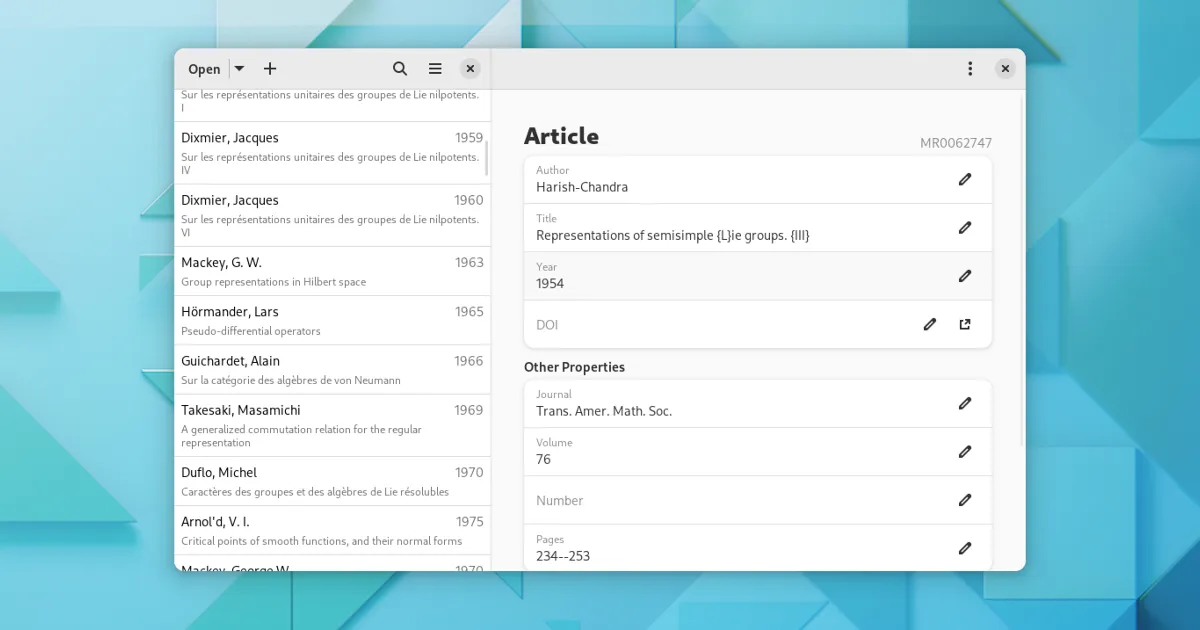The width and height of the screenshot is (1200, 630).
Task: Edit the Number field pencil icon
Action: point(965,500)
